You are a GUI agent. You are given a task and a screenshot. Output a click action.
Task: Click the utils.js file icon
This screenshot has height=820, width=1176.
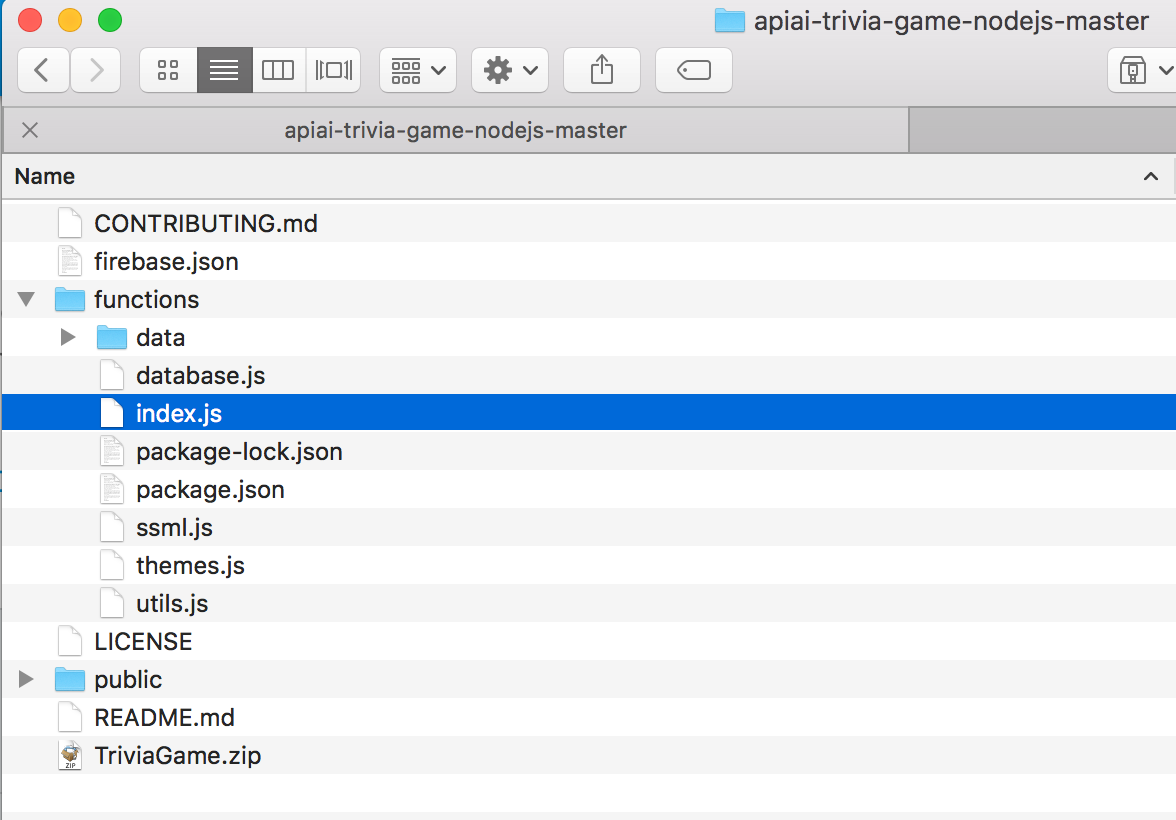[112, 603]
